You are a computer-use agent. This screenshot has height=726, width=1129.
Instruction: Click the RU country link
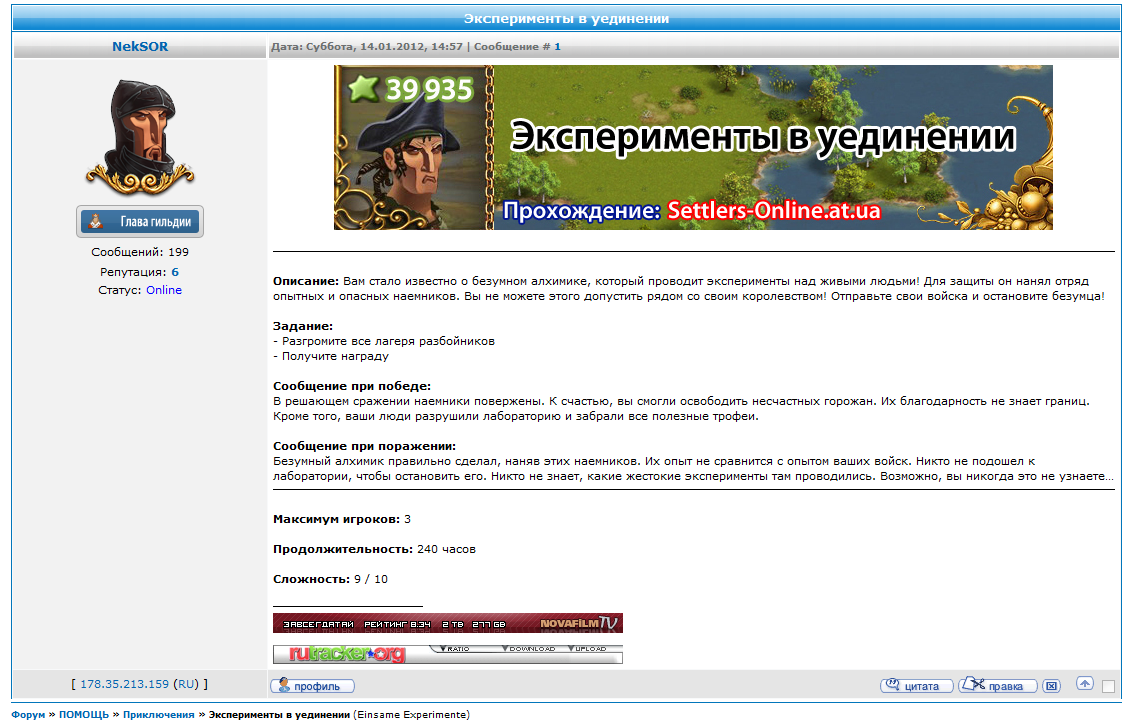(187, 684)
